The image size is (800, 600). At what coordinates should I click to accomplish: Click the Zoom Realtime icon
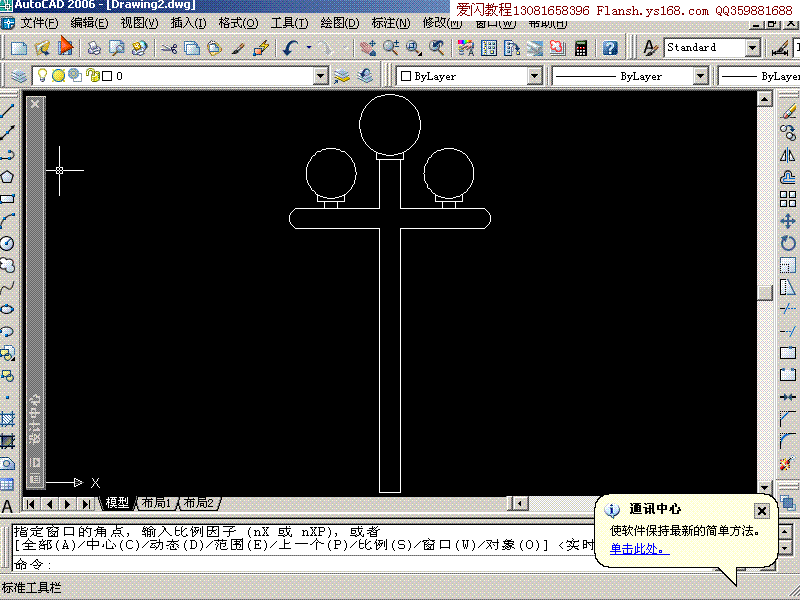coord(391,48)
